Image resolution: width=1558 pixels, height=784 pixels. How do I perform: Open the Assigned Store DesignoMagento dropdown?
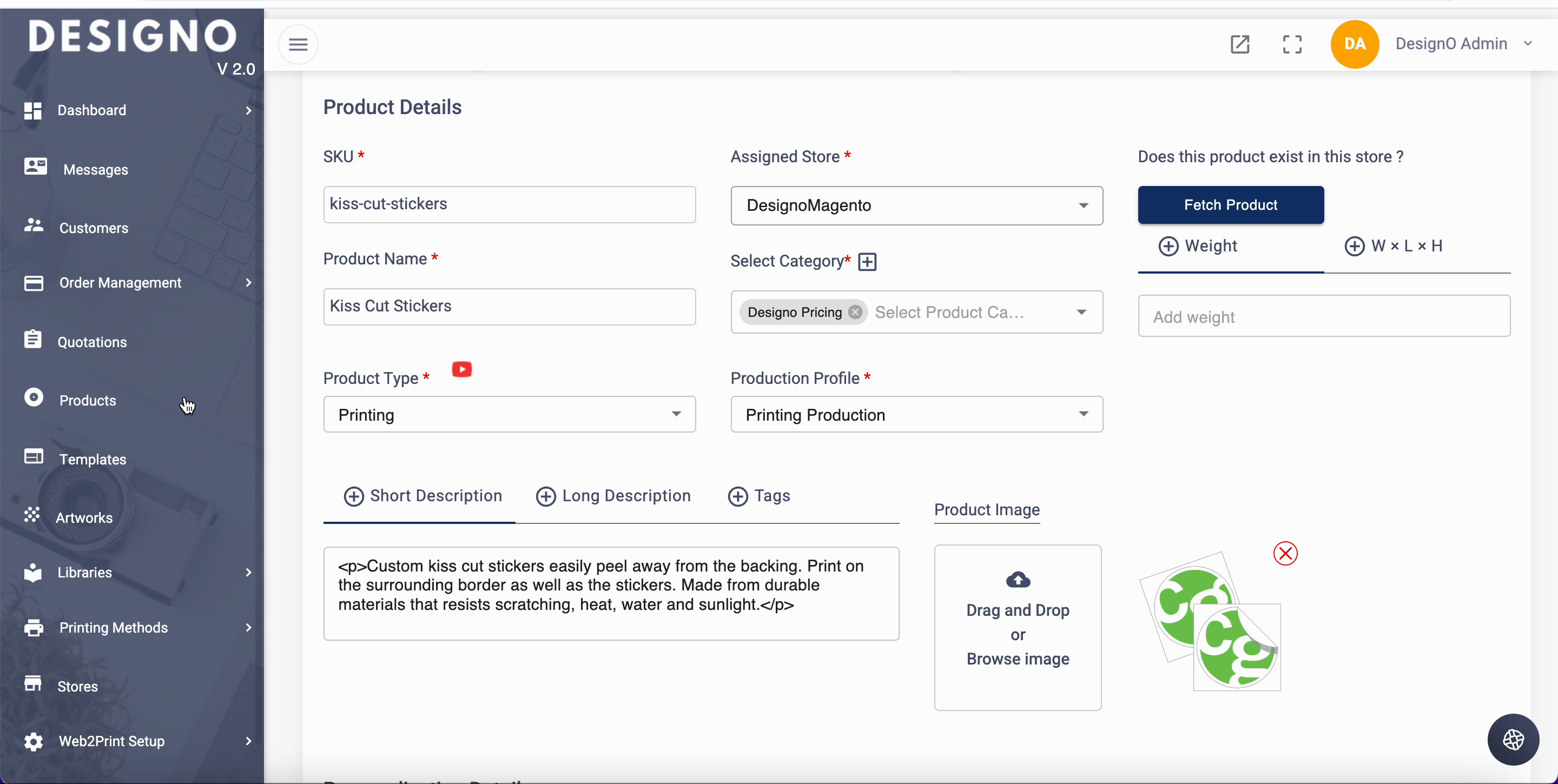click(916, 205)
